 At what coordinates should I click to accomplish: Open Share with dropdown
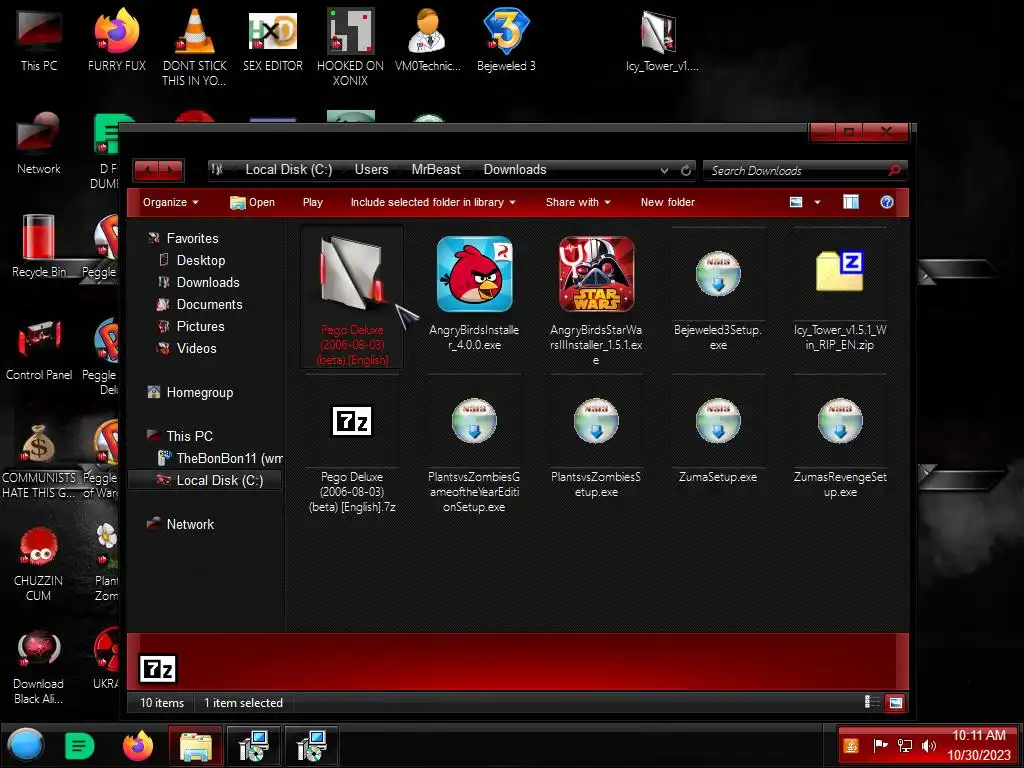tap(578, 202)
